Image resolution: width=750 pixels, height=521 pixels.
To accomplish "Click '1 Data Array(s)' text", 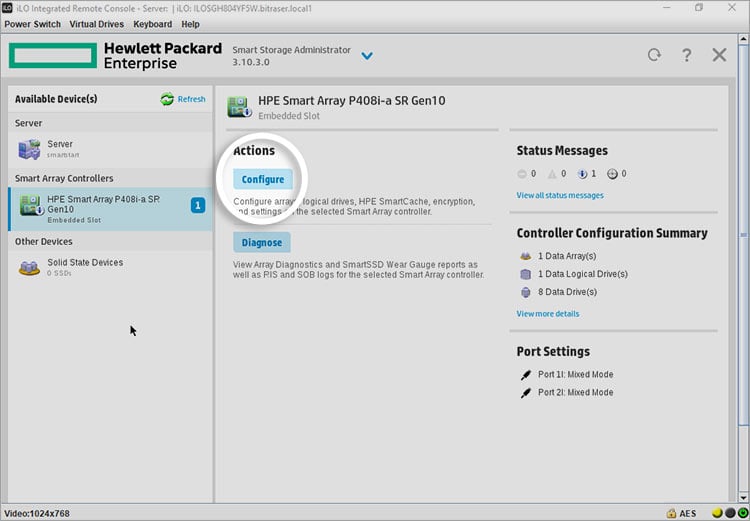I will click(567, 256).
